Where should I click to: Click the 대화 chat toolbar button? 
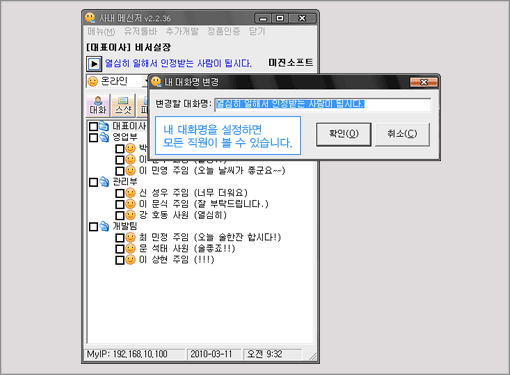click(98, 105)
